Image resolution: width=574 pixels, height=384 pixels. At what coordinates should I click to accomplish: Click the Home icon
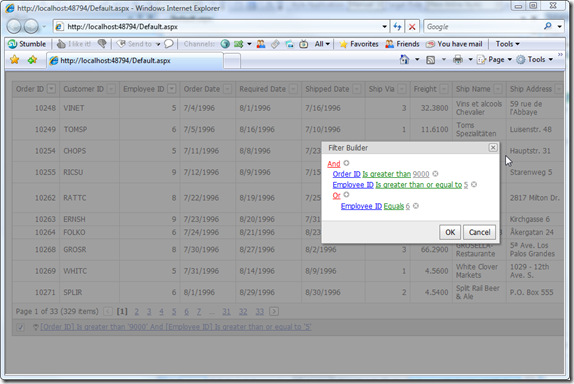coord(404,59)
